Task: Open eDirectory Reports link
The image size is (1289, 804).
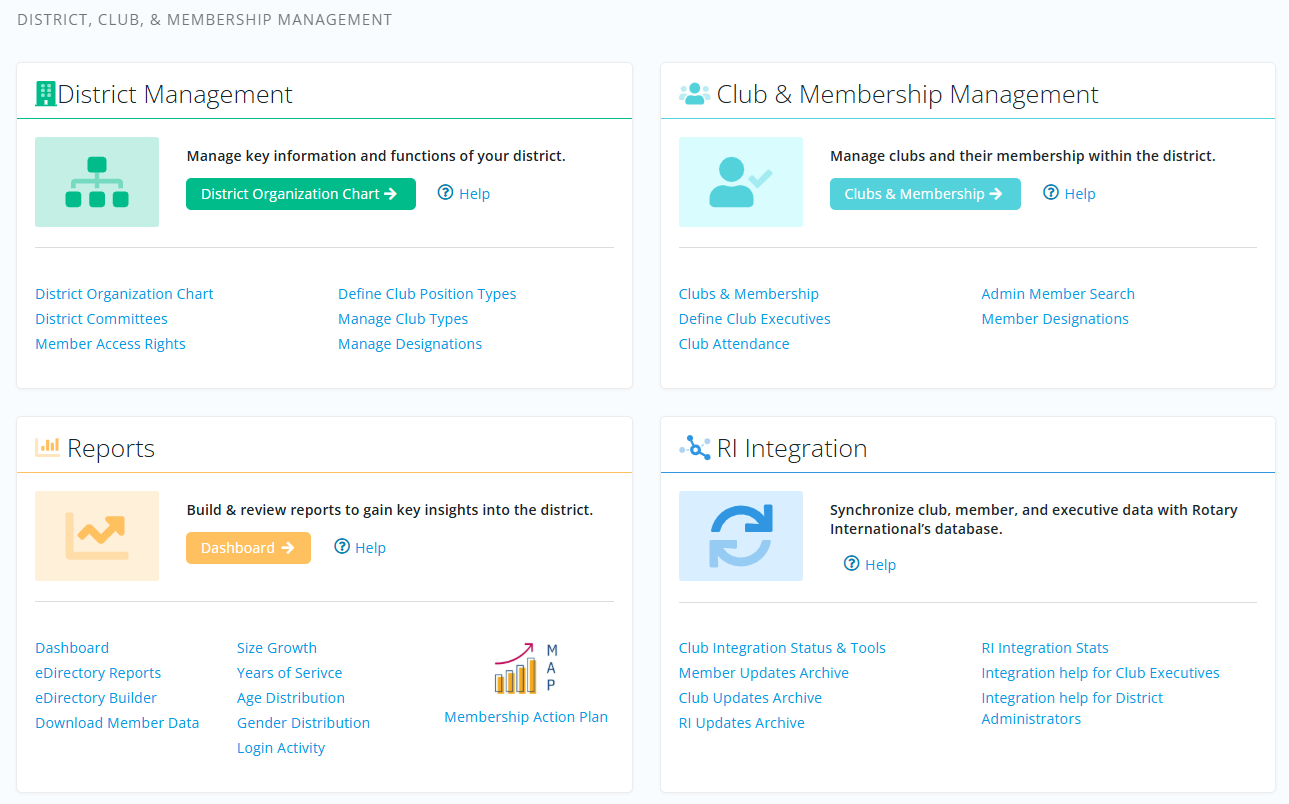Action: click(98, 673)
